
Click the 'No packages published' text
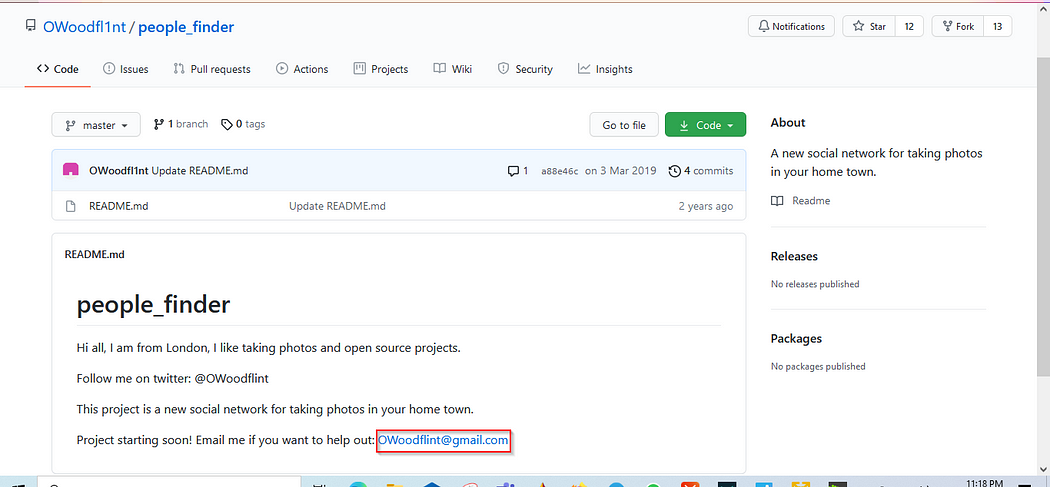(818, 366)
